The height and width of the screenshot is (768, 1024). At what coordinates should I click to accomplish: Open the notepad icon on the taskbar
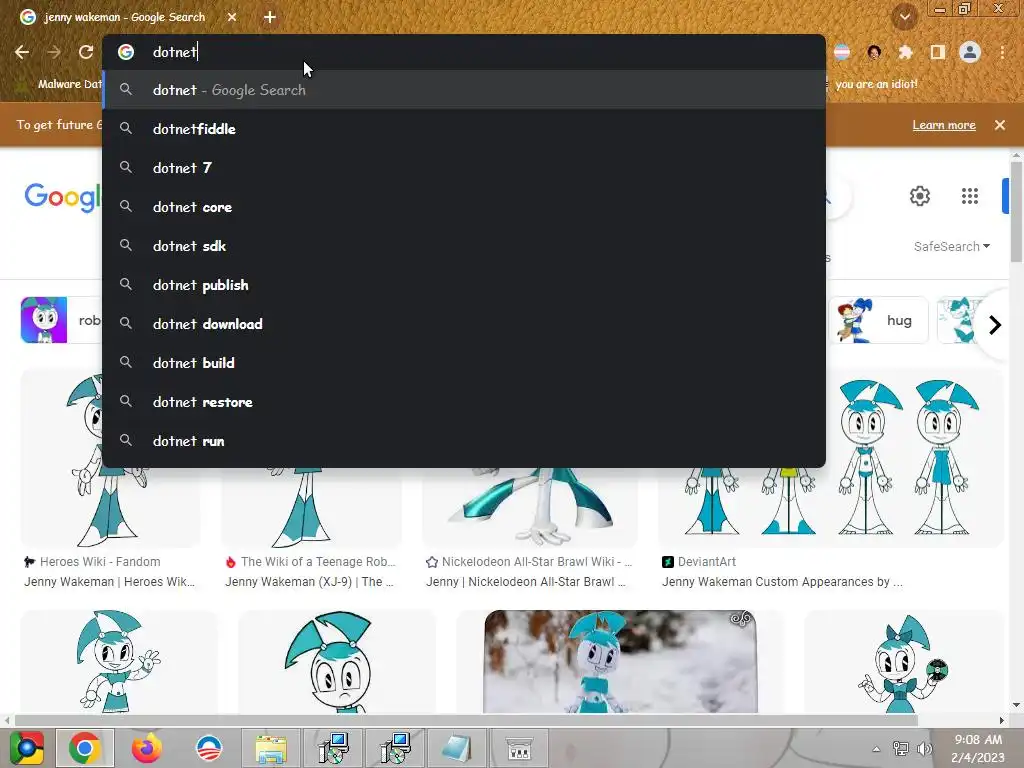(456, 748)
